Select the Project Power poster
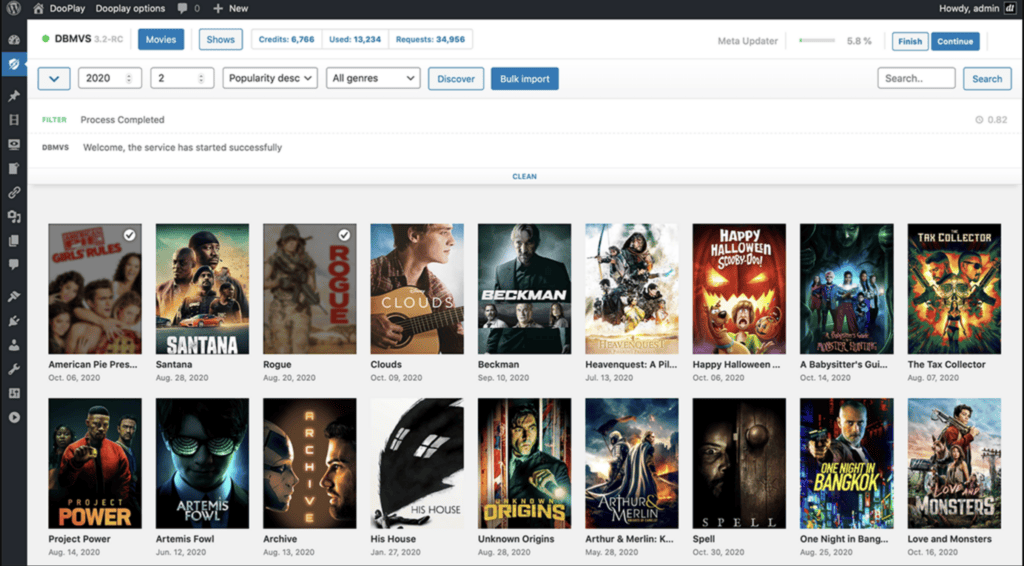1024x566 pixels. [x=95, y=464]
